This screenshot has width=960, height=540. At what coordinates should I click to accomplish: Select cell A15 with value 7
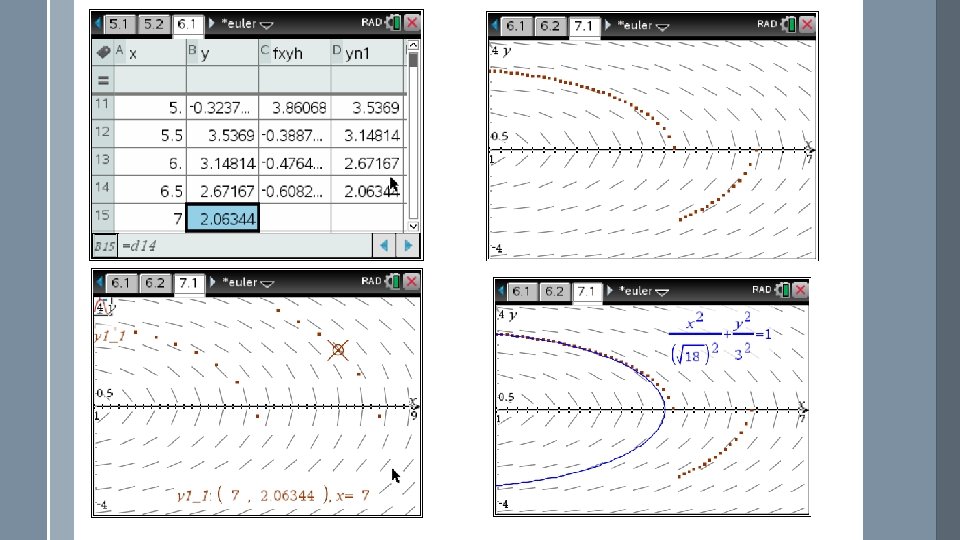150,219
